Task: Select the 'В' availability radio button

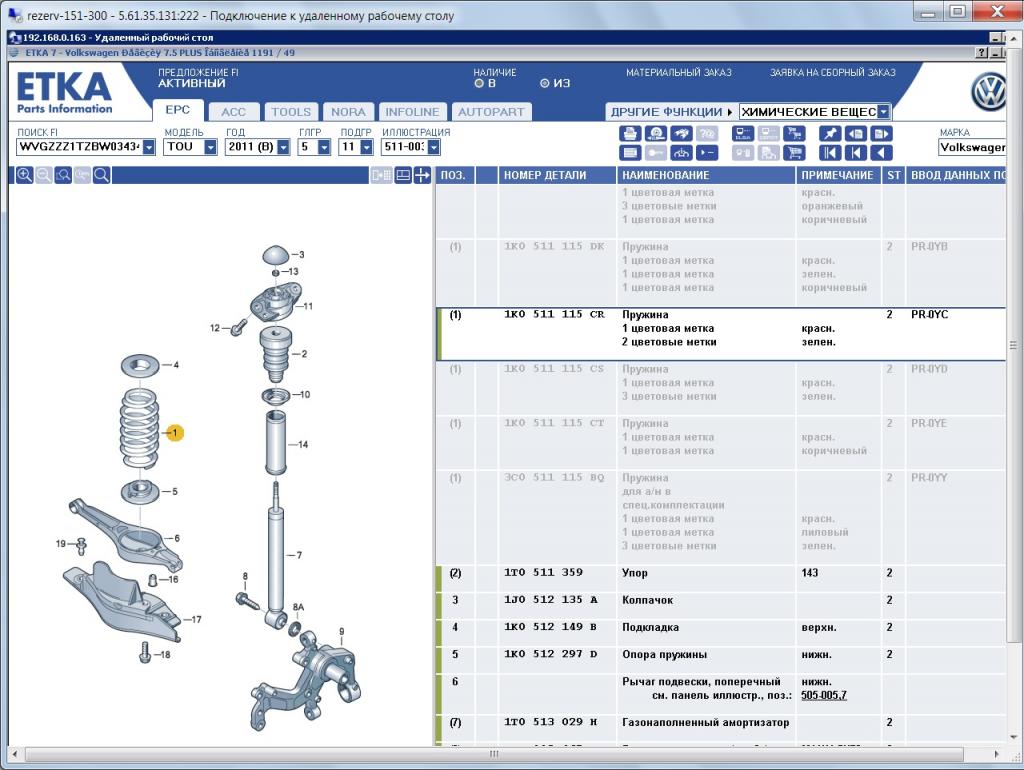Action: pyautogui.click(x=479, y=84)
